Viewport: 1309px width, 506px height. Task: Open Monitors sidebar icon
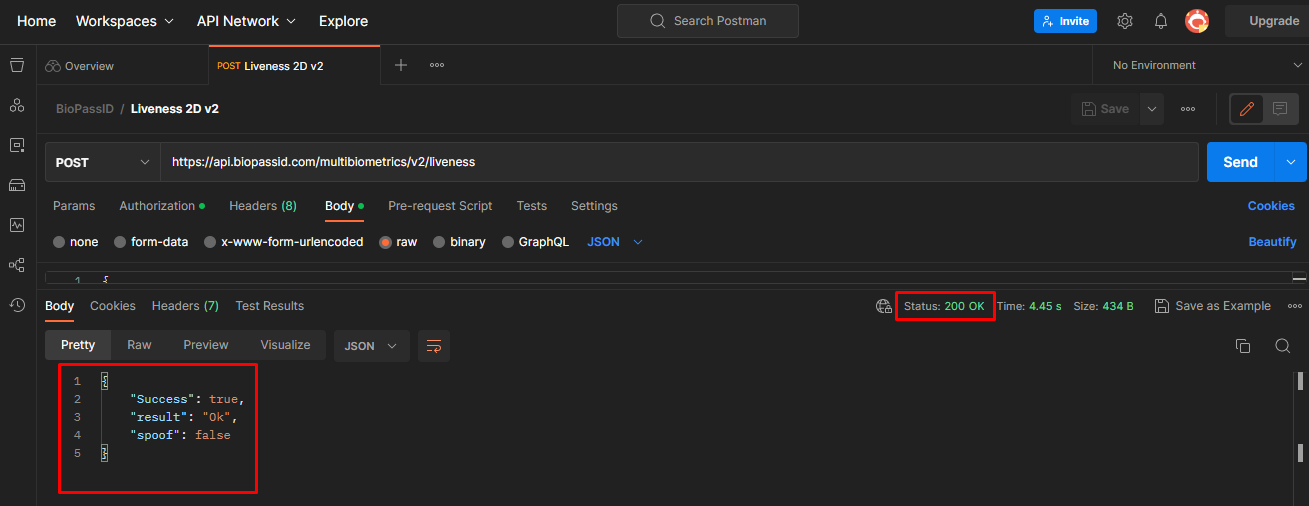(x=17, y=225)
